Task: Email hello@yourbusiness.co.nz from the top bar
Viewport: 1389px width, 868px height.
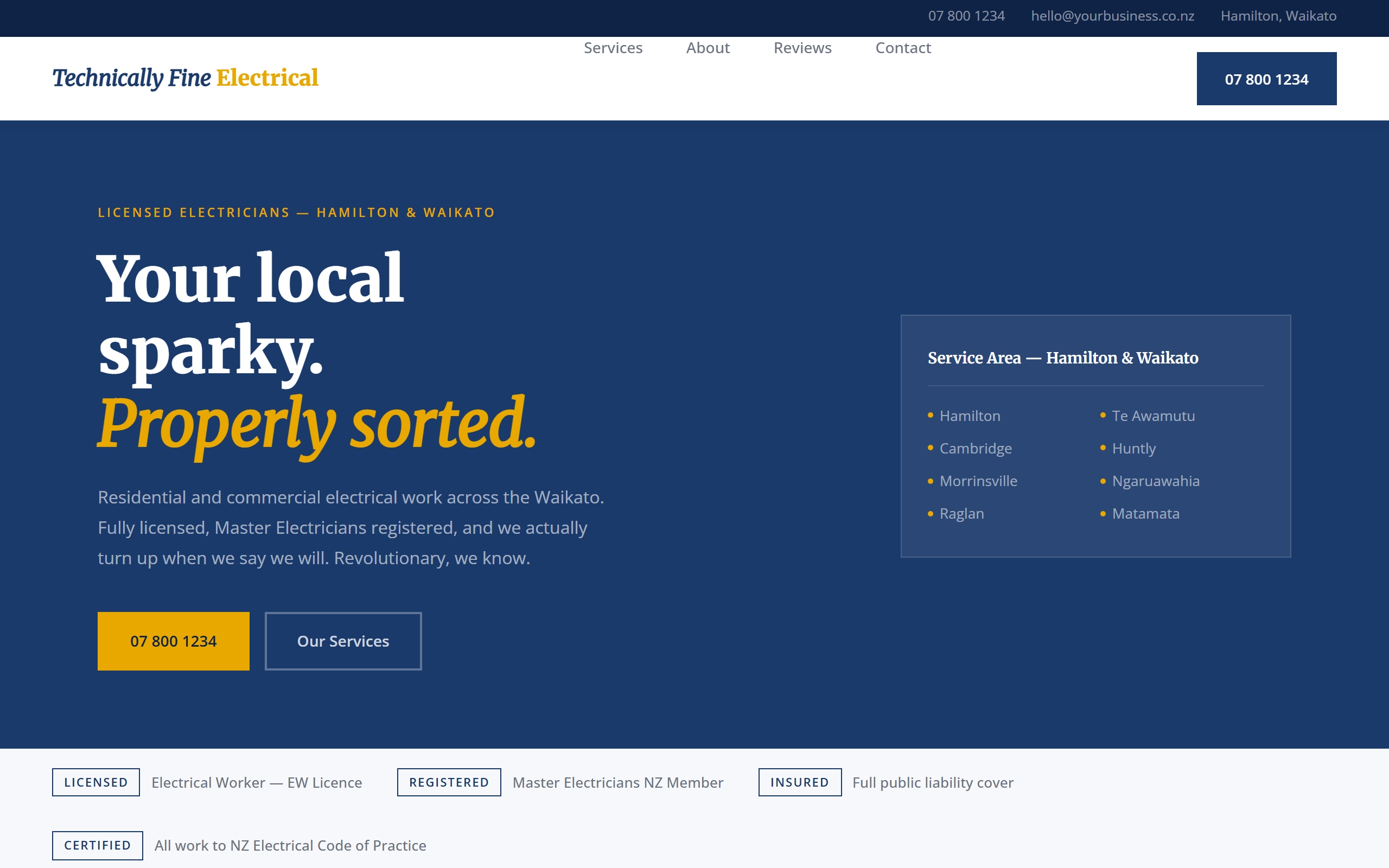Action: pyautogui.click(x=1112, y=16)
